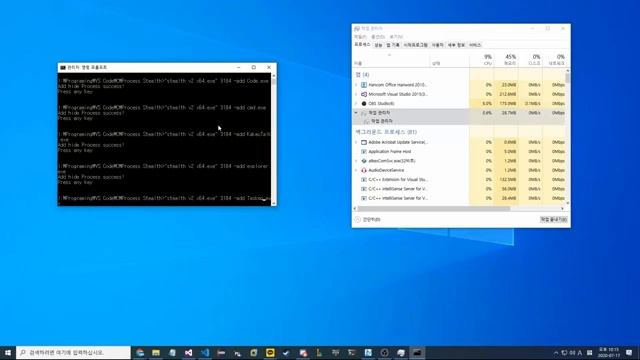Click the 212.6MB memory value for Visual Studio
Screen dimensions: 640x360
[x=508, y=94]
